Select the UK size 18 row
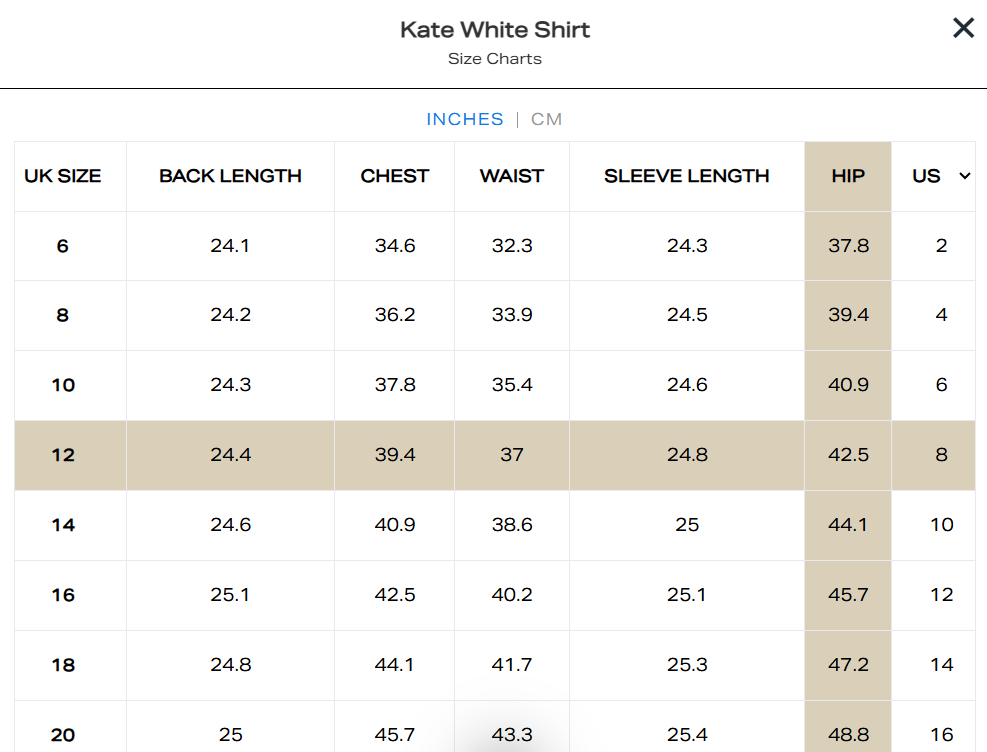The height and width of the screenshot is (752, 987). click(x=63, y=665)
